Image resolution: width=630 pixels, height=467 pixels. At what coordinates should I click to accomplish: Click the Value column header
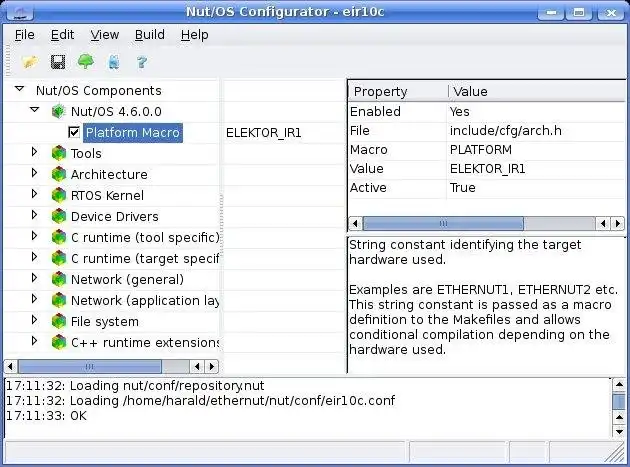pos(537,92)
